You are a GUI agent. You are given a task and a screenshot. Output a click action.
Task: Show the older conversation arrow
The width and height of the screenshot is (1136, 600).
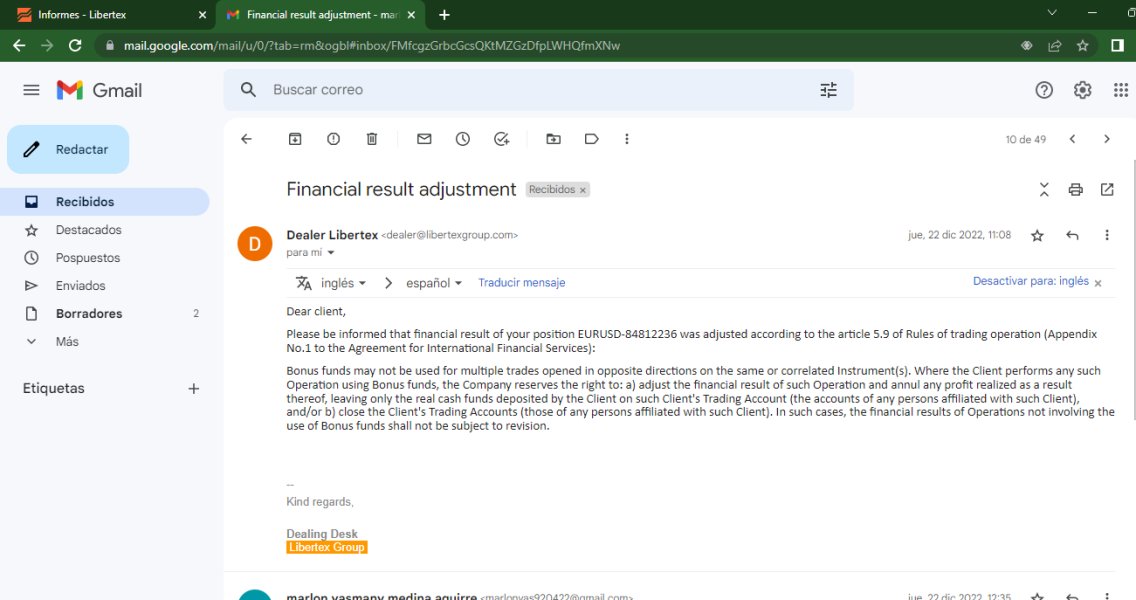(x=1106, y=139)
